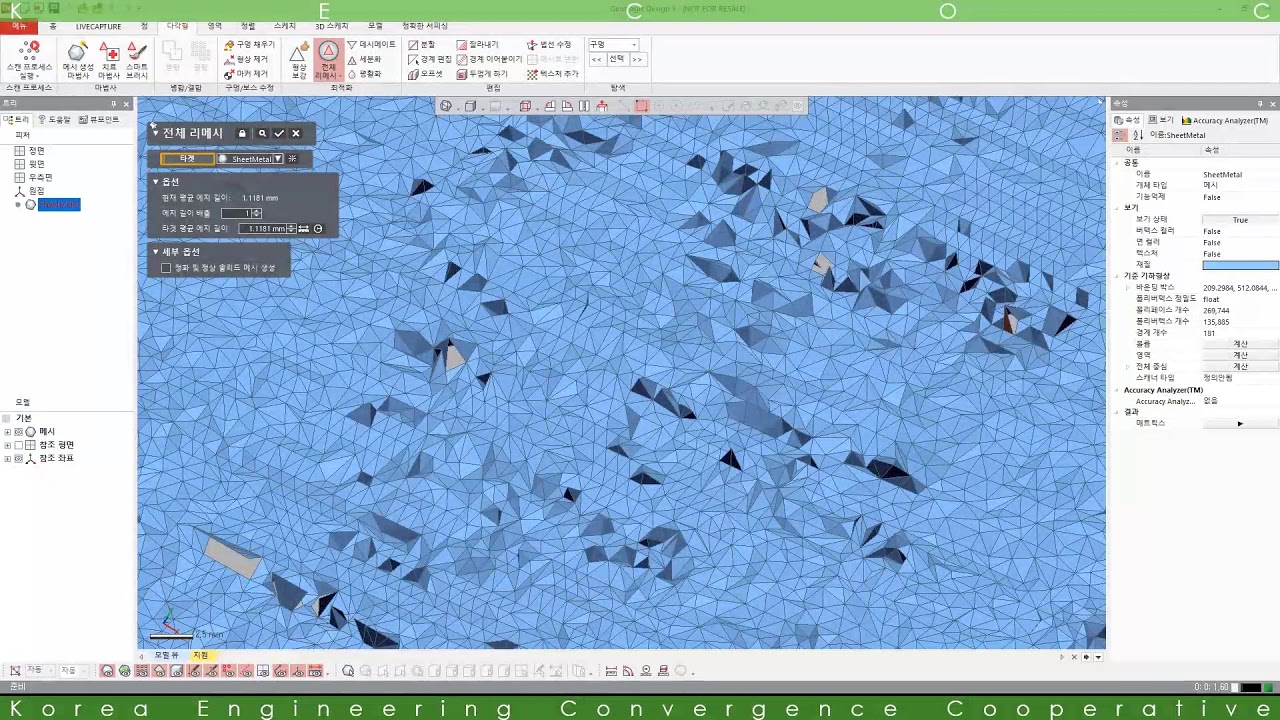Screen dimensions: 1280x720
Task: Choose the 두껍게 하기 thicken tool
Action: pyautogui.click(x=482, y=73)
